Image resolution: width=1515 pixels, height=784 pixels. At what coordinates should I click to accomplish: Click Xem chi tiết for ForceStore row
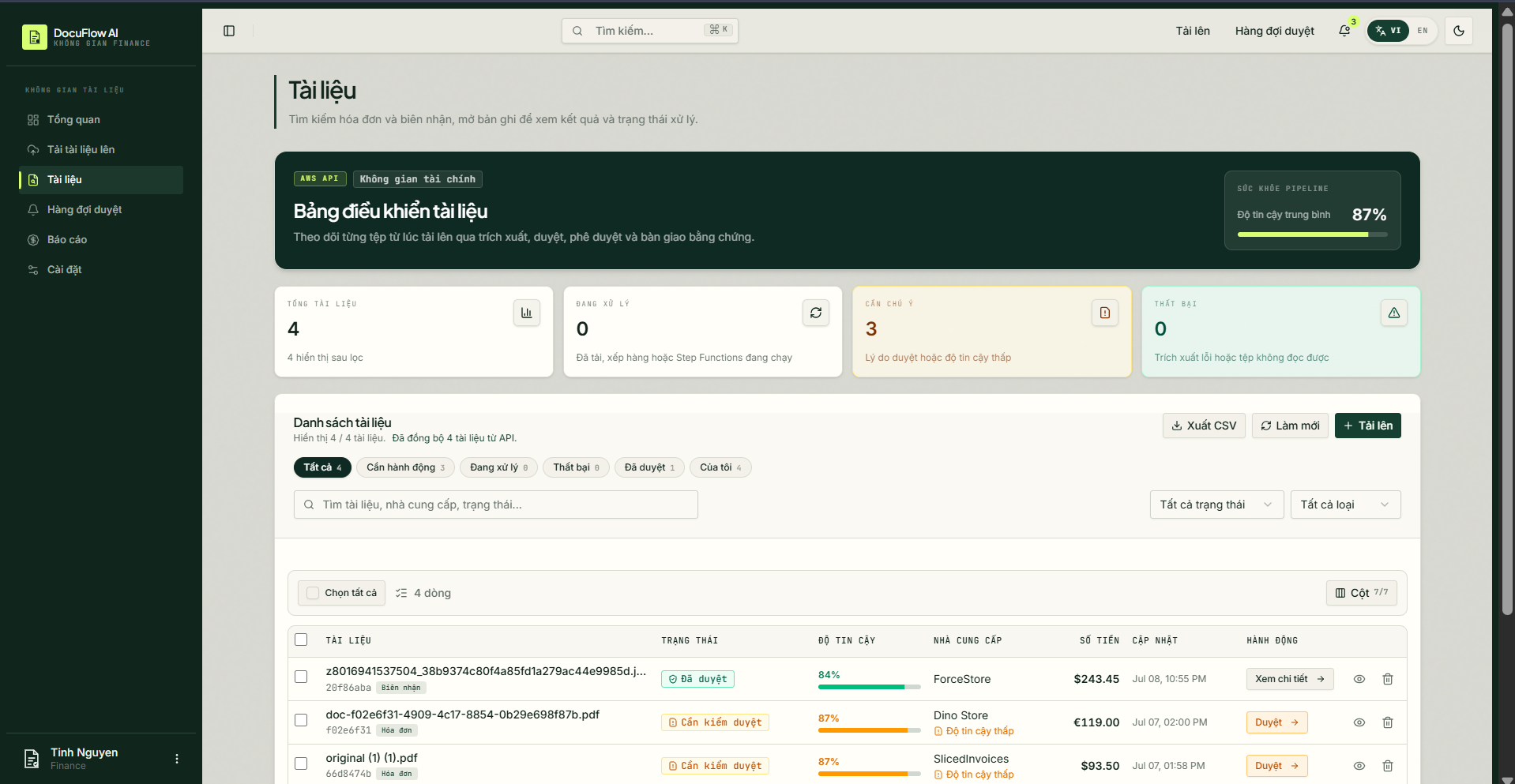pyautogui.click(x=1290, y=679)
